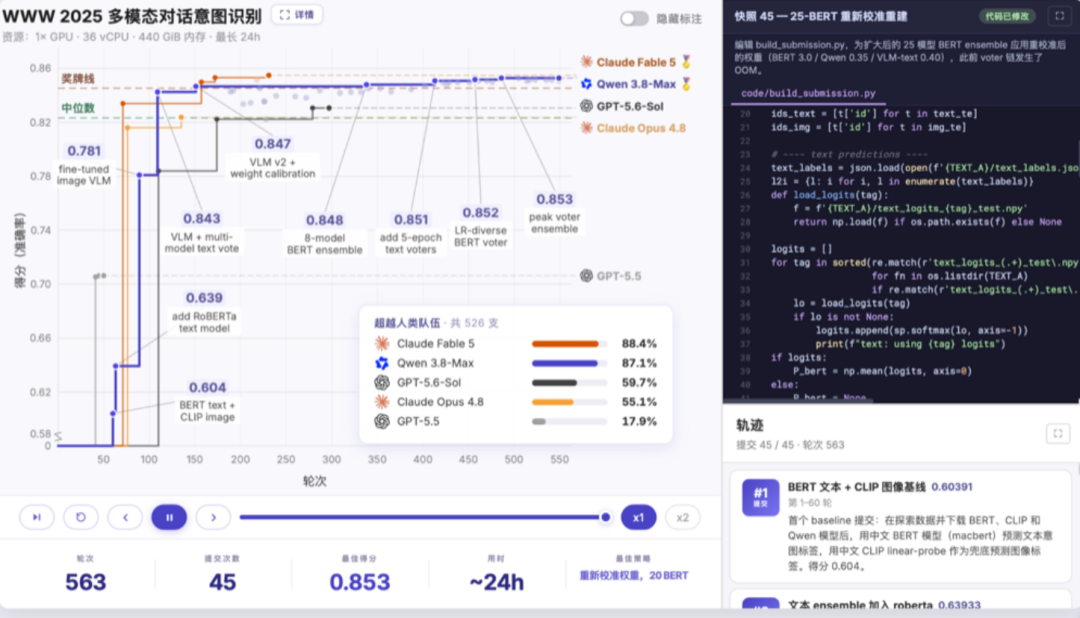Viewport: 1080px width, 618px height.
Task: Click 提交 45 / 45 · 轮次 563 text
Action: (x=790, y=445)
